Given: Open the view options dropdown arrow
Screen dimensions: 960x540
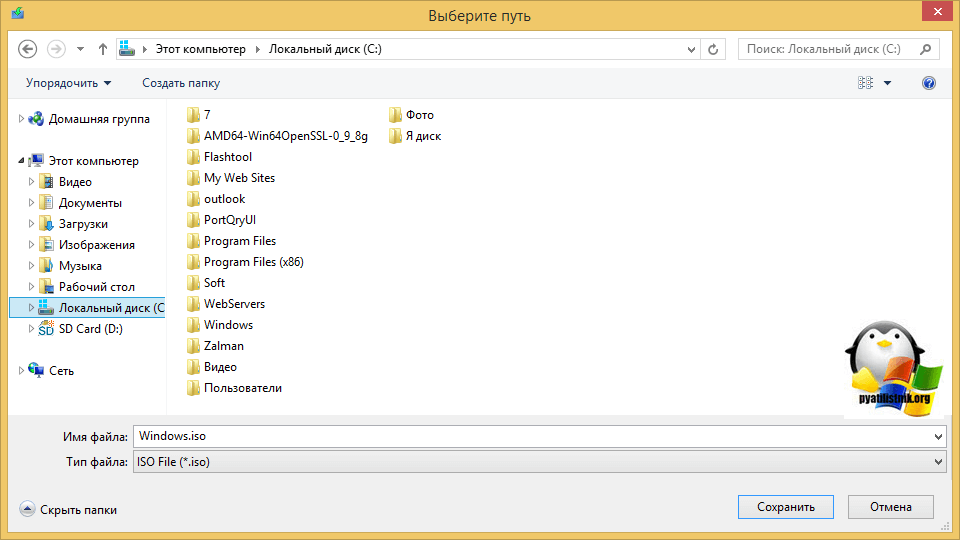Looking at the screenshot, I should (887, 83).
